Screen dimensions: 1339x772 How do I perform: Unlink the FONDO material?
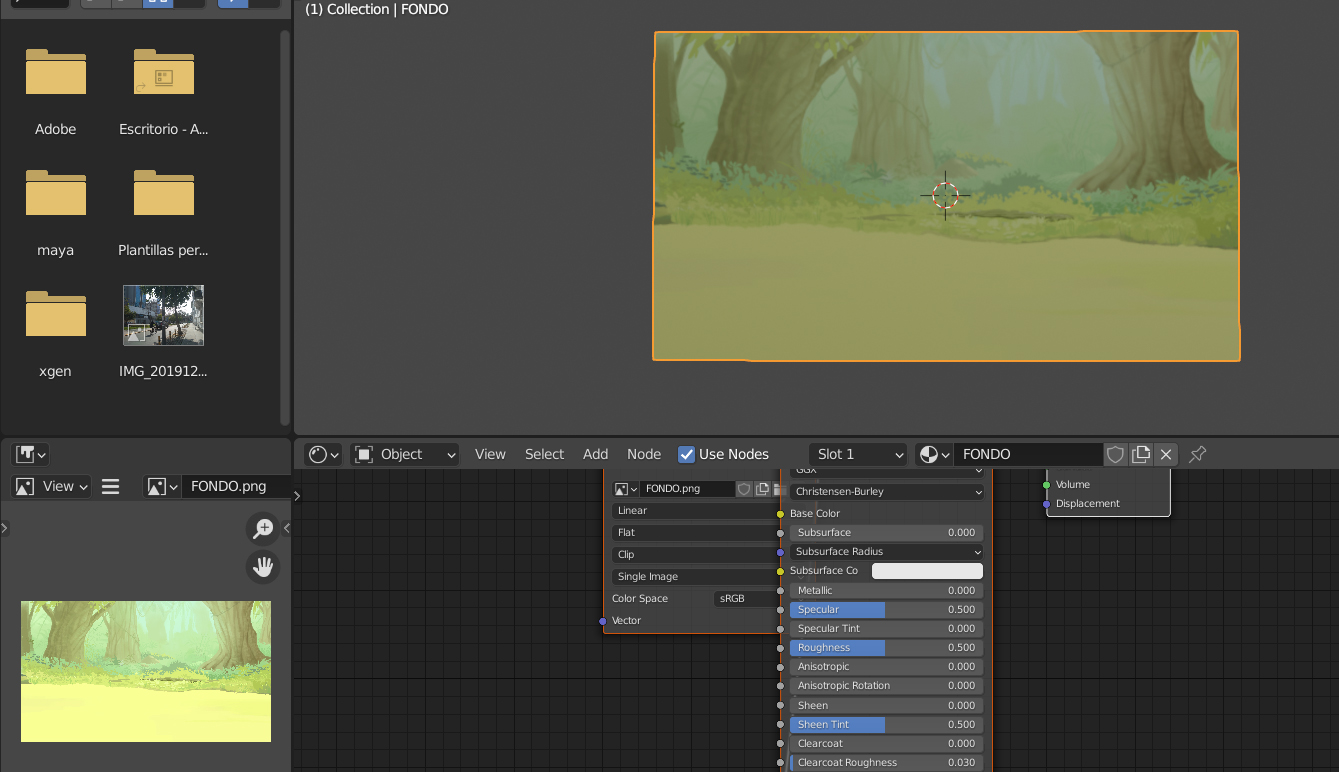pyautogui.click(x=1166, y=455)
